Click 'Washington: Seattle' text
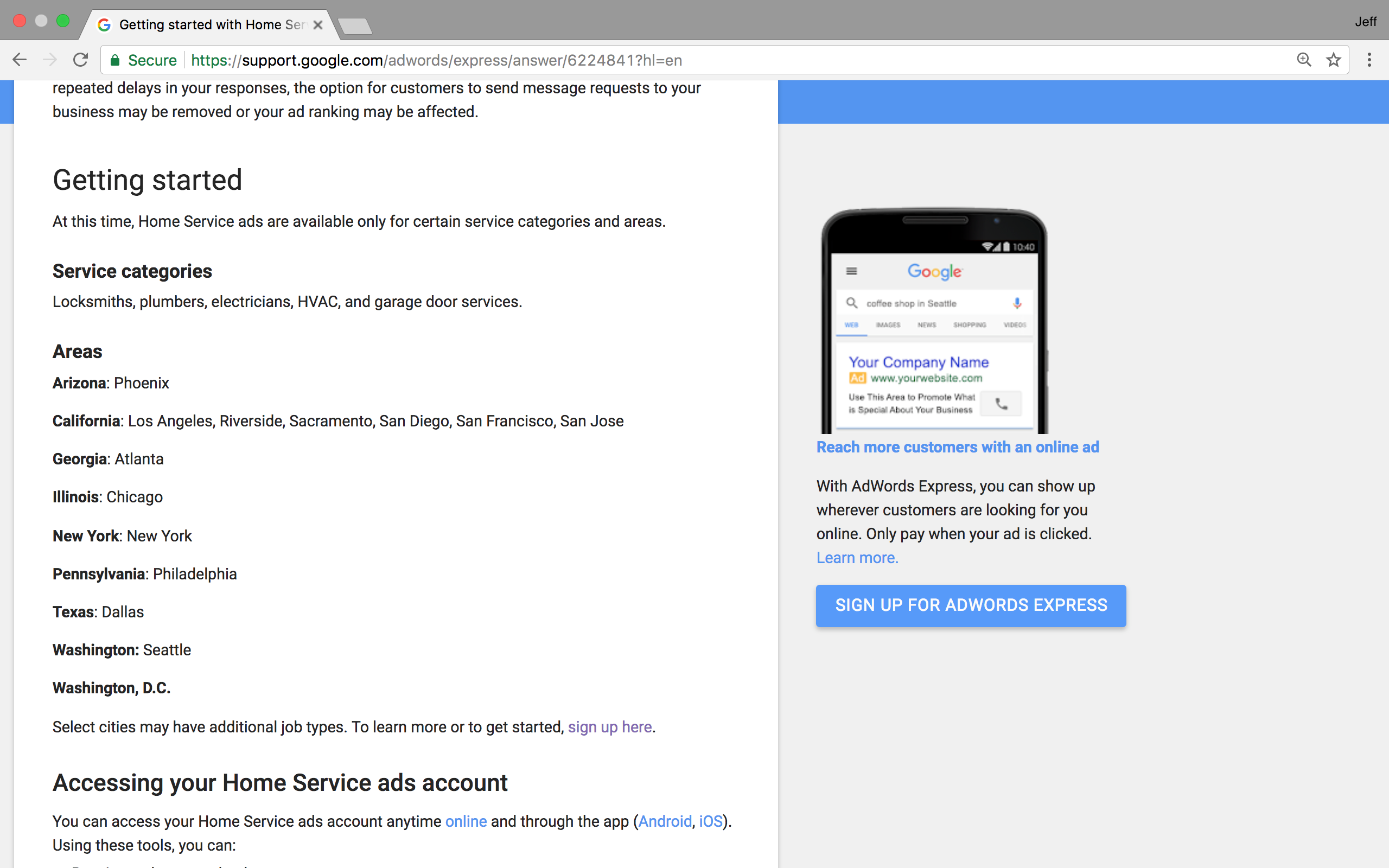This screenshot has width=1389, height=868. pyautogui.click(x=122, y=650)
